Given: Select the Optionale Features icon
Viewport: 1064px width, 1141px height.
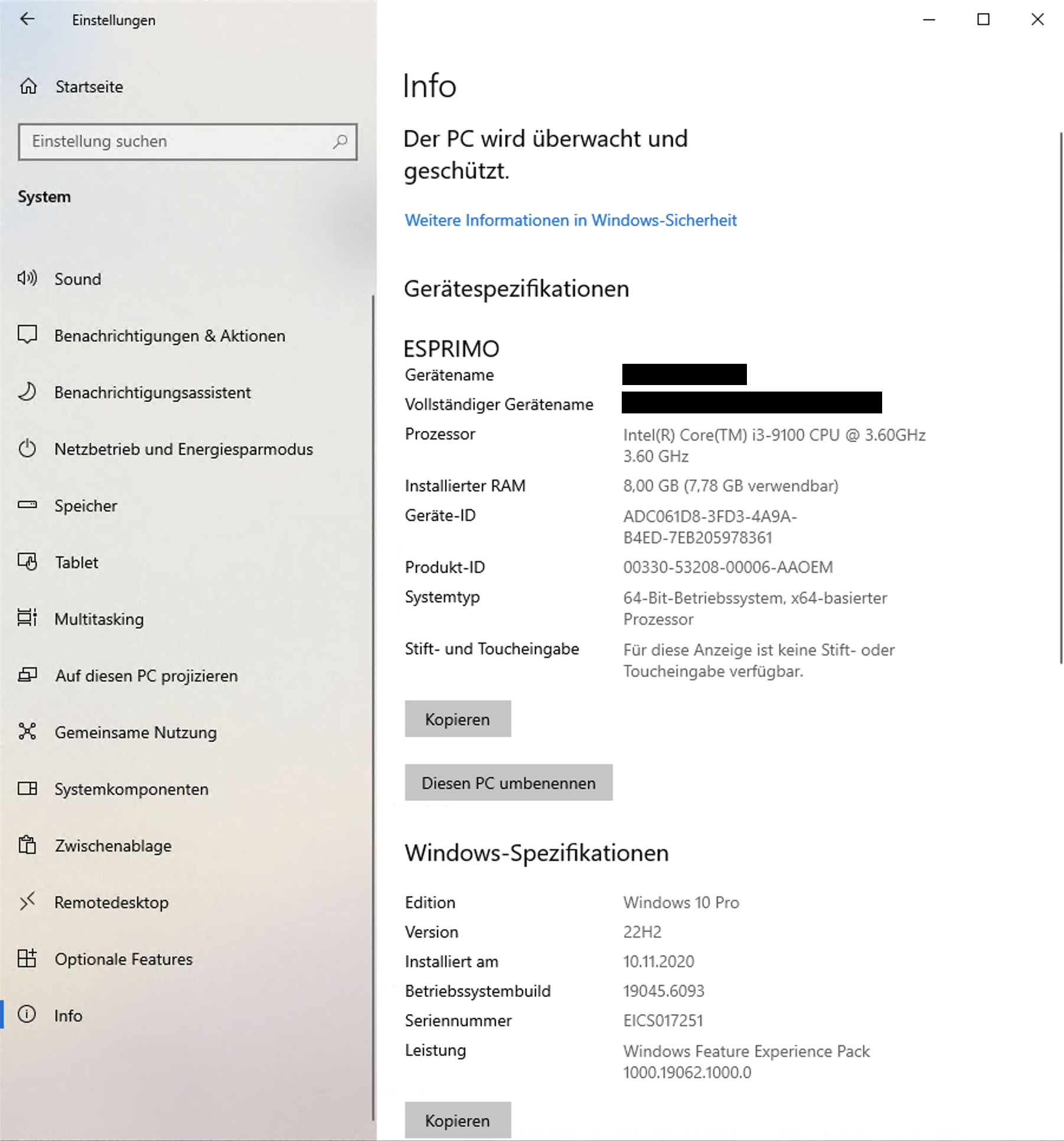Looking at the screenshot, I should pos(27,959).
